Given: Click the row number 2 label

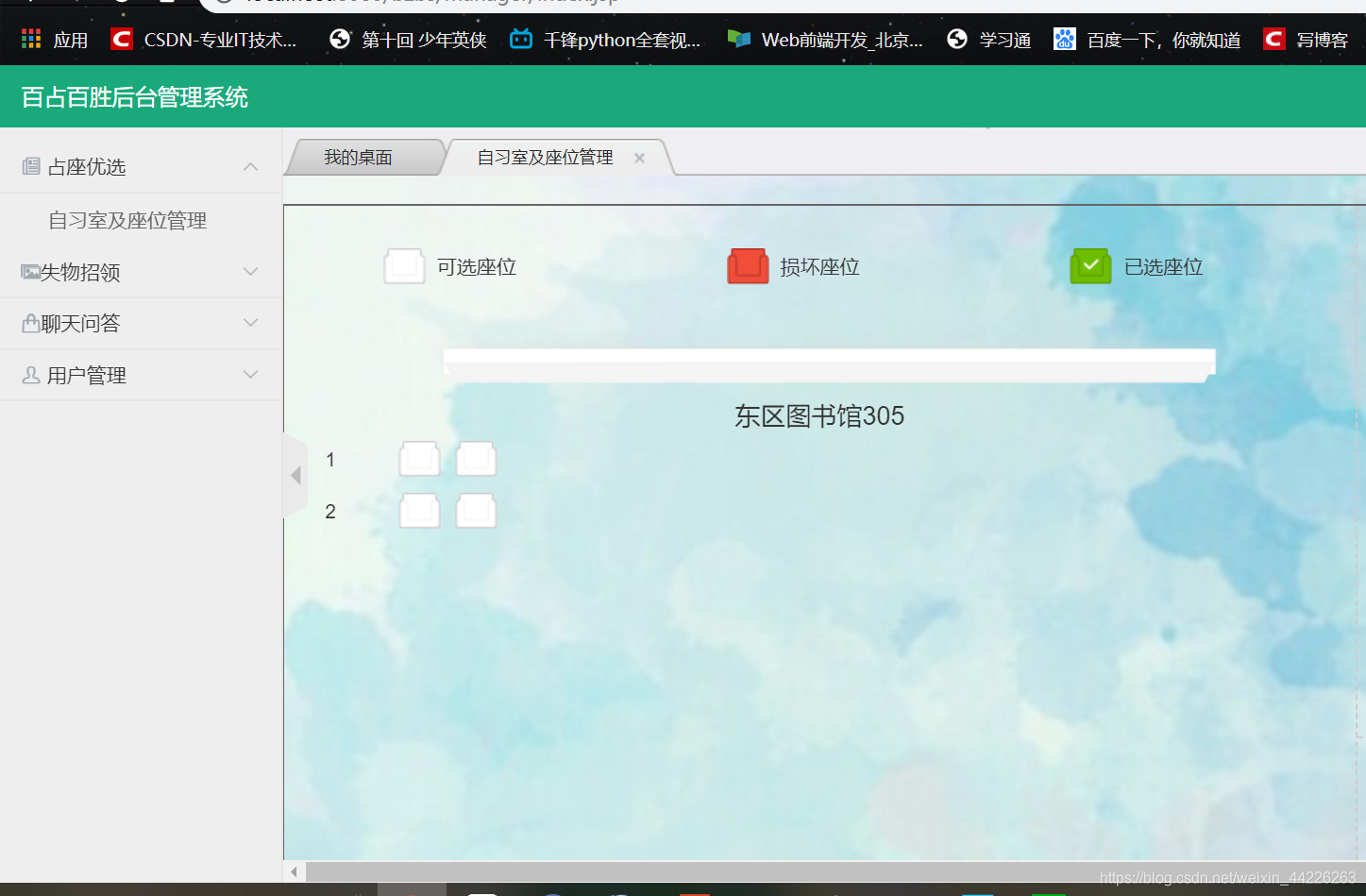Looking at the screenshot, I should (330, 512).
